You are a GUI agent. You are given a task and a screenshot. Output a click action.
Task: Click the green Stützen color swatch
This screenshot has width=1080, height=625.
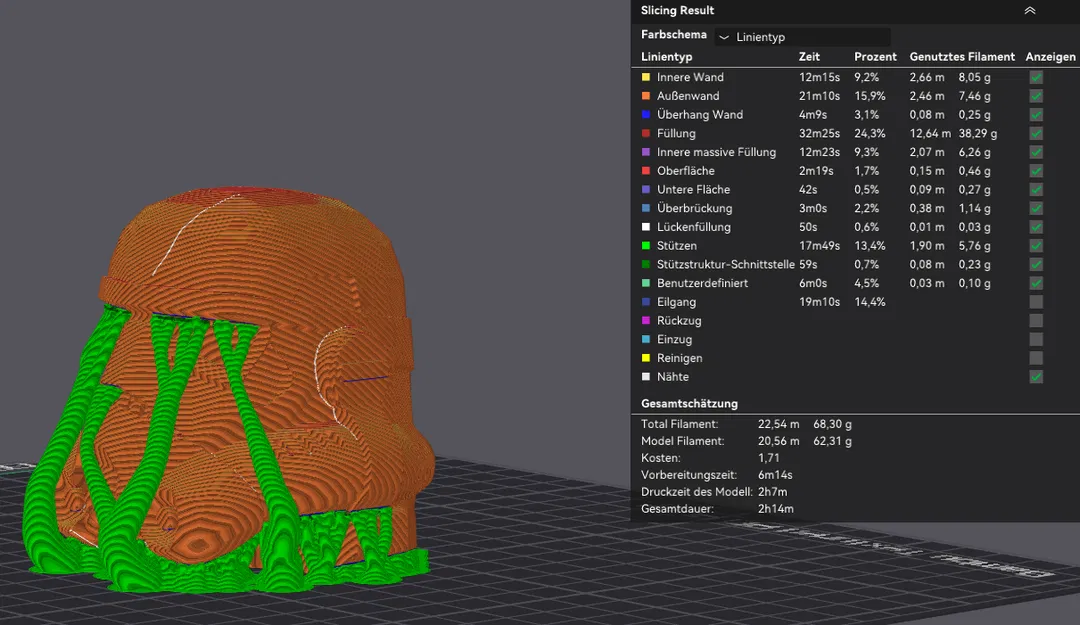(x=646, y=245)
